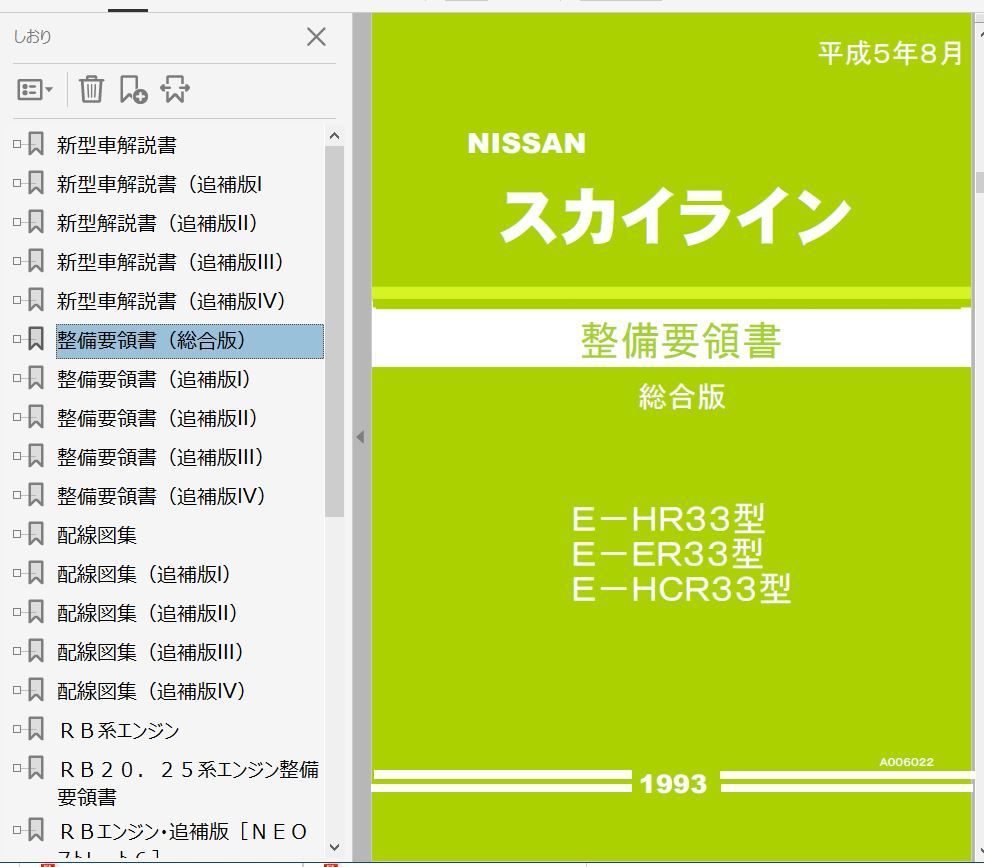Click the document view vertical scrollbar thumb
984x867 pixels.
980,182
